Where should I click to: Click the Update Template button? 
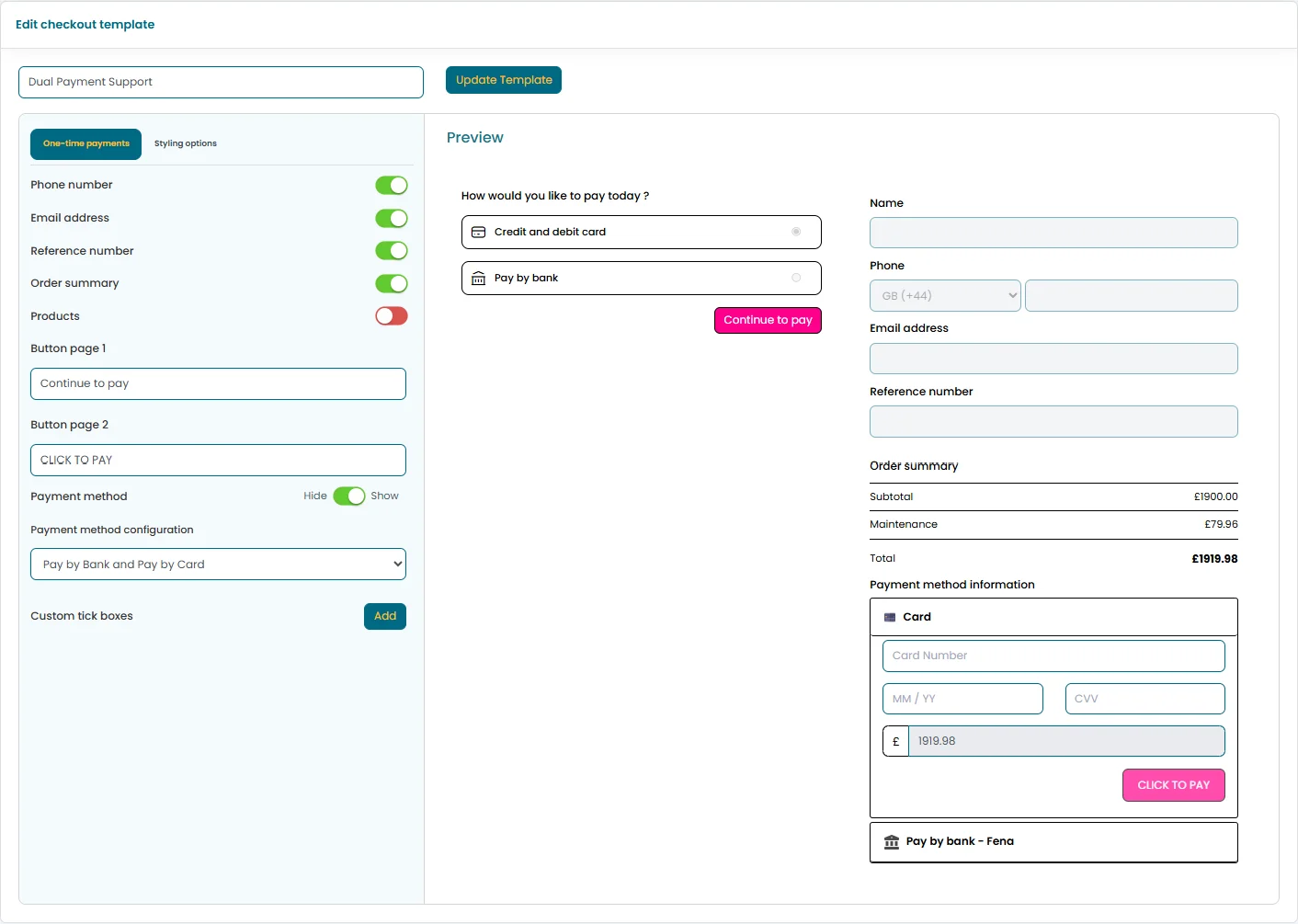pyautogui.click(x=503, y=80)
